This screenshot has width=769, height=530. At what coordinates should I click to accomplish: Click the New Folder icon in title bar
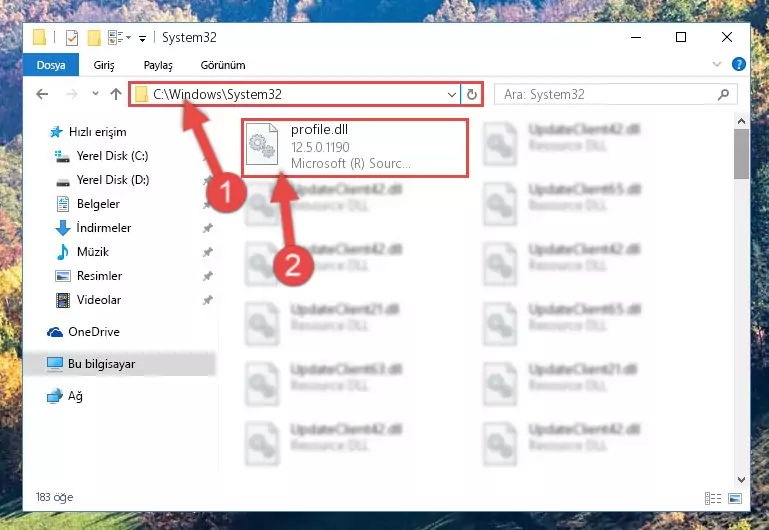(94, 37)
